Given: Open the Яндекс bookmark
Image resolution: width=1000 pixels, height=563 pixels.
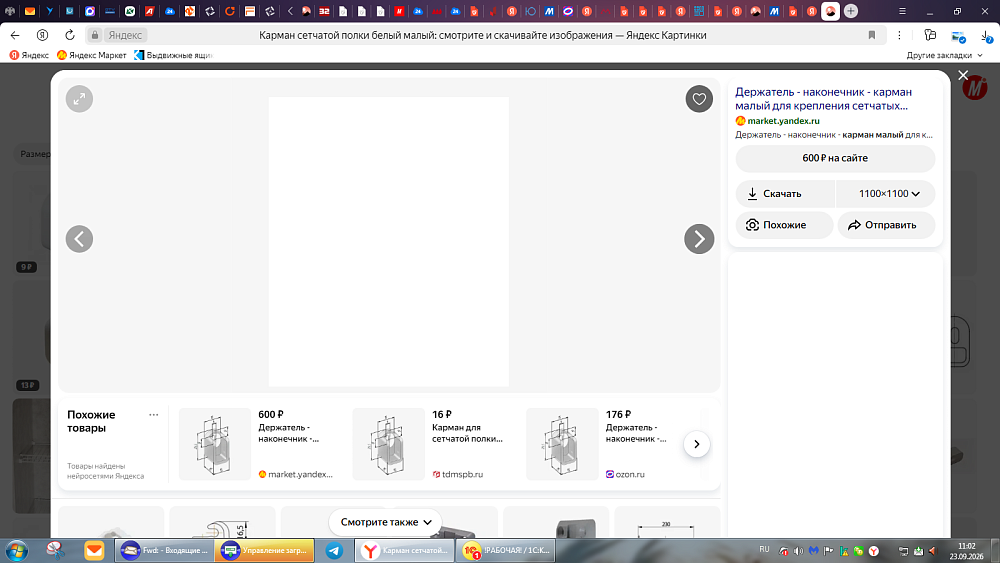Looking at the screenshot, I should coord(29,55).
